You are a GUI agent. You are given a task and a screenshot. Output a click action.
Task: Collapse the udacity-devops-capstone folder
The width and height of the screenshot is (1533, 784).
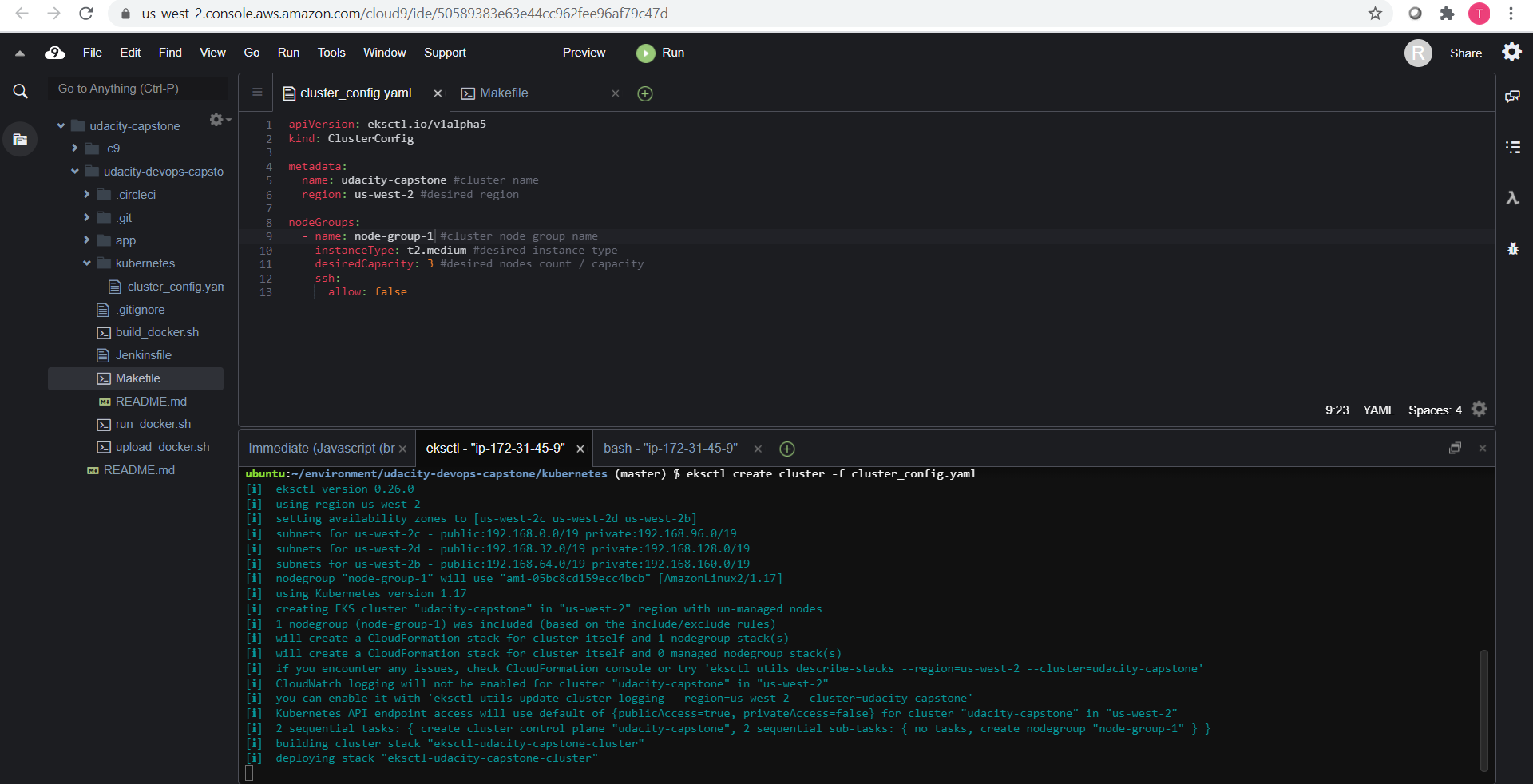click(74, 172)
